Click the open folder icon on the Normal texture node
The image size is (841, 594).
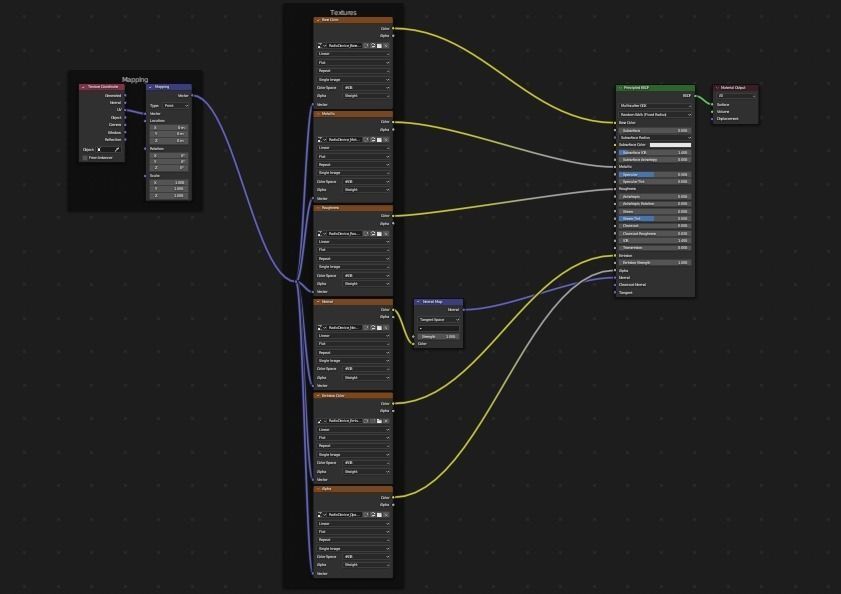379,327
